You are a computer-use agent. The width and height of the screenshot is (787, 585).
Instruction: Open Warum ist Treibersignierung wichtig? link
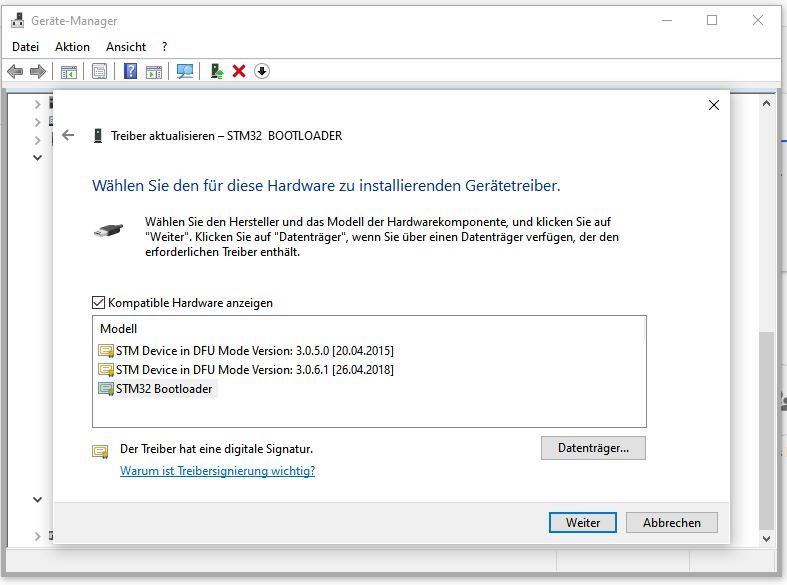coord(217,471)
